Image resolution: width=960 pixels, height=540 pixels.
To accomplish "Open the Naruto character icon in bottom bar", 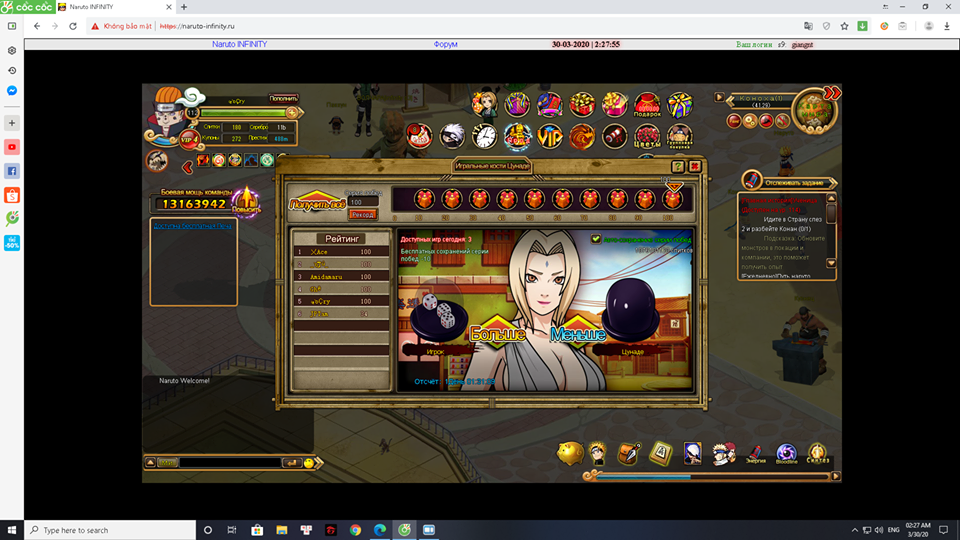I will pos(598,454).
